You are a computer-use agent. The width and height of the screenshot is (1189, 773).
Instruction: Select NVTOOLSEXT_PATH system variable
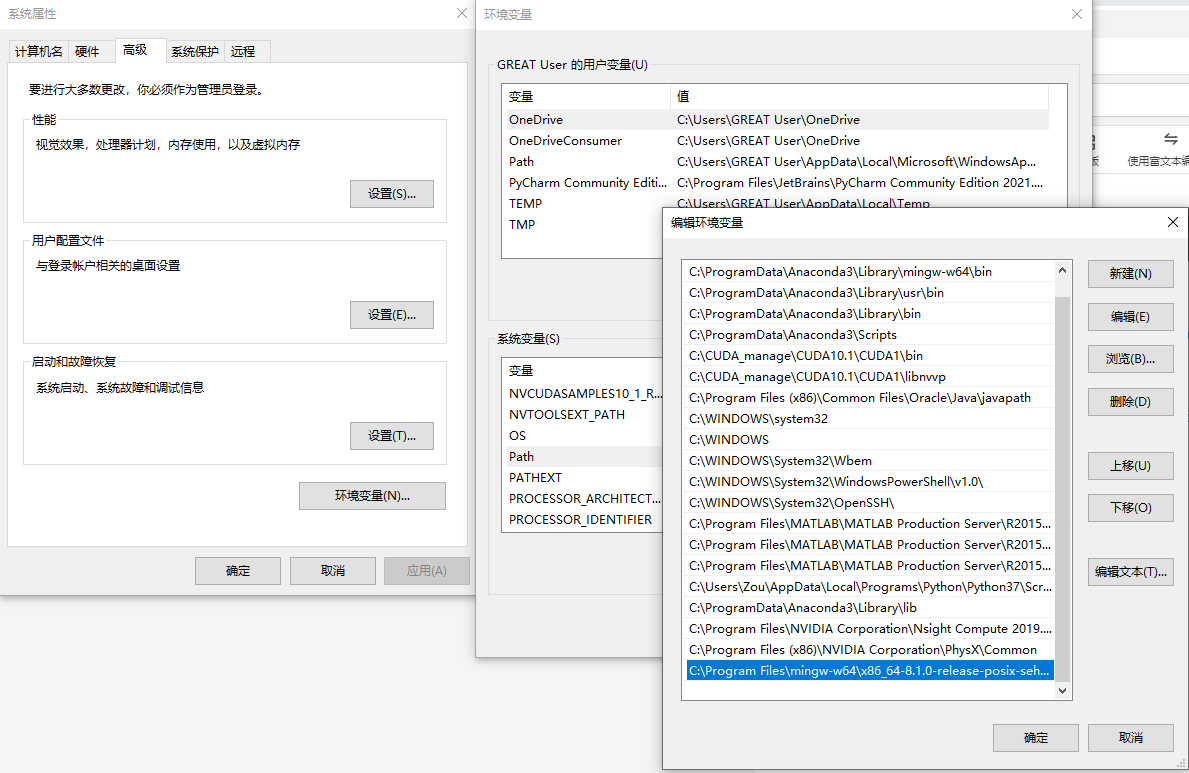(584, 415)
